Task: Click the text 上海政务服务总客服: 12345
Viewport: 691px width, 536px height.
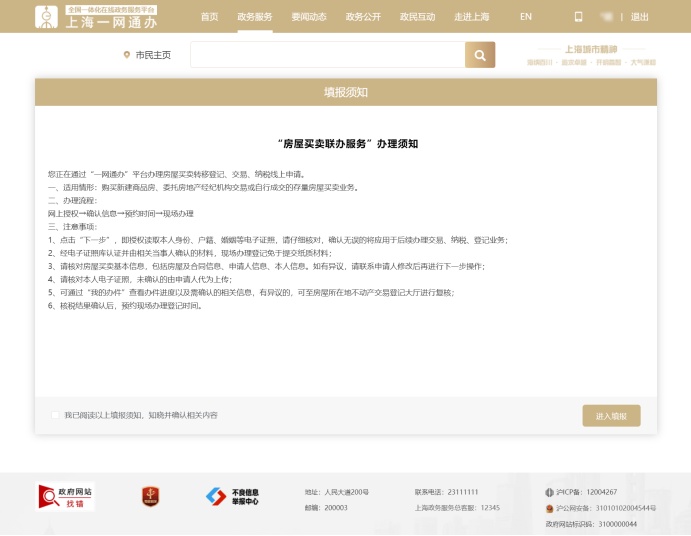Action: (x=457, y=508)
